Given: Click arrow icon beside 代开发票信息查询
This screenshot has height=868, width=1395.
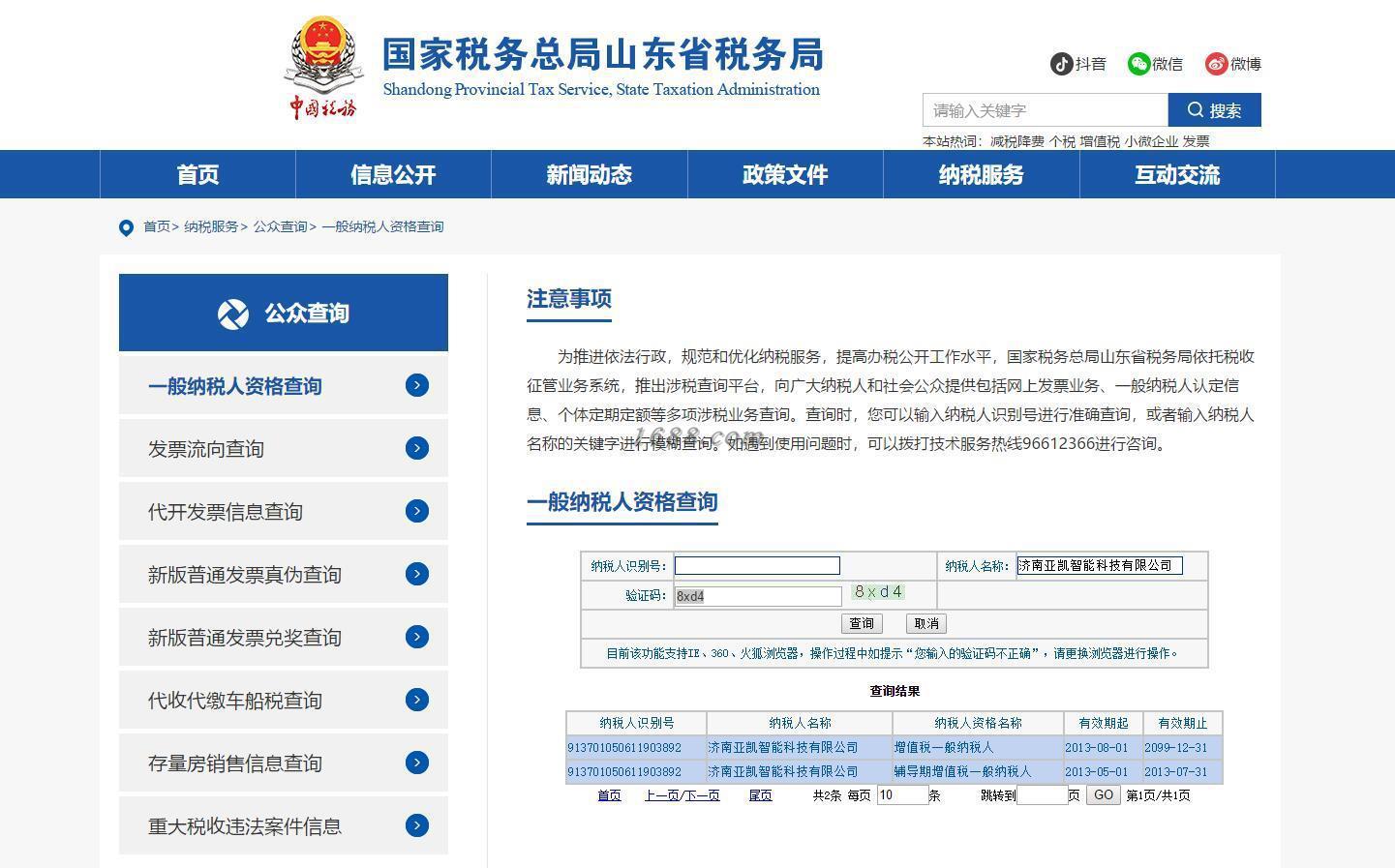Looking at the screenshot, I should tap(417, 511).
